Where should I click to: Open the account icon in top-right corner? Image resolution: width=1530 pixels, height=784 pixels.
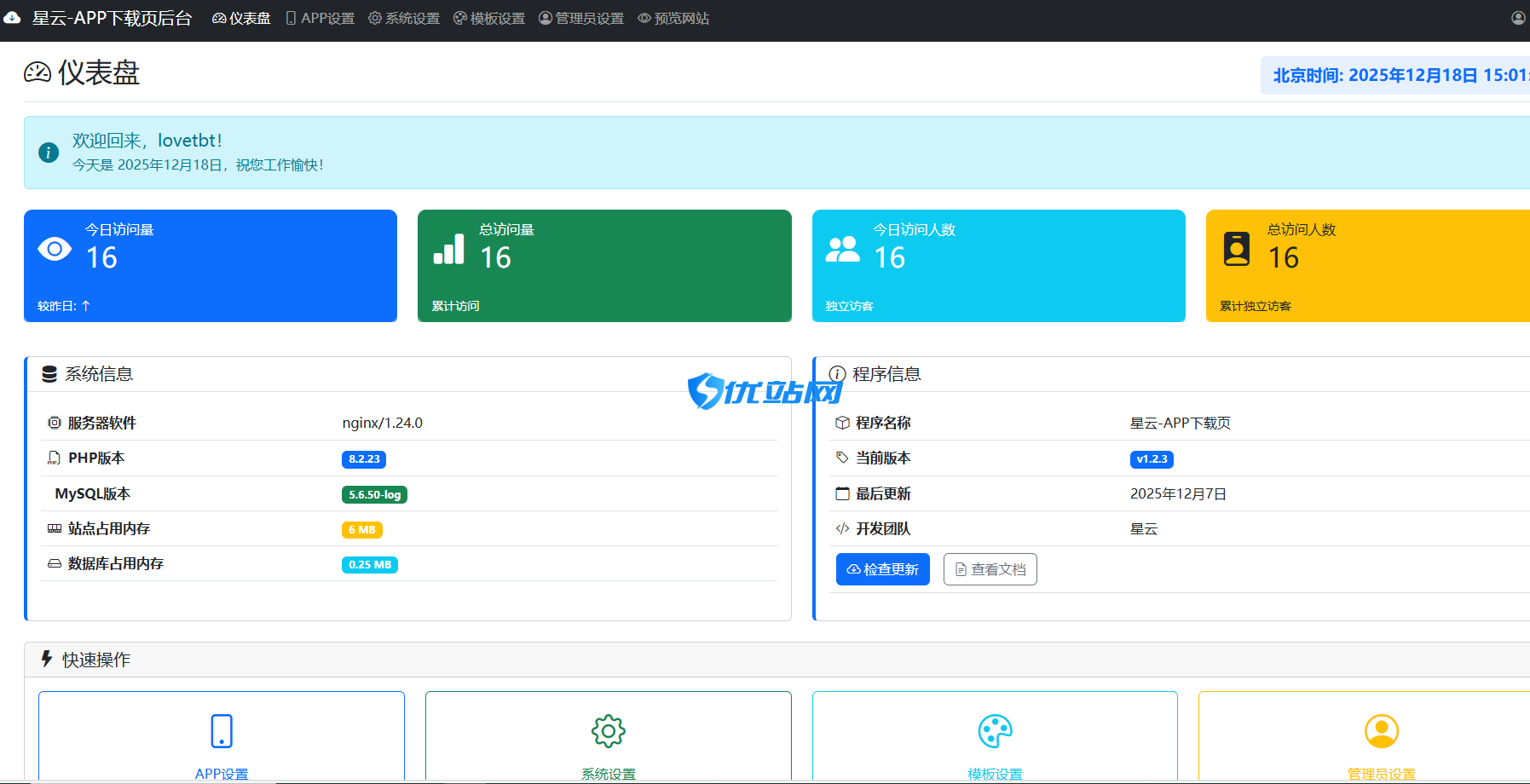1516,17
